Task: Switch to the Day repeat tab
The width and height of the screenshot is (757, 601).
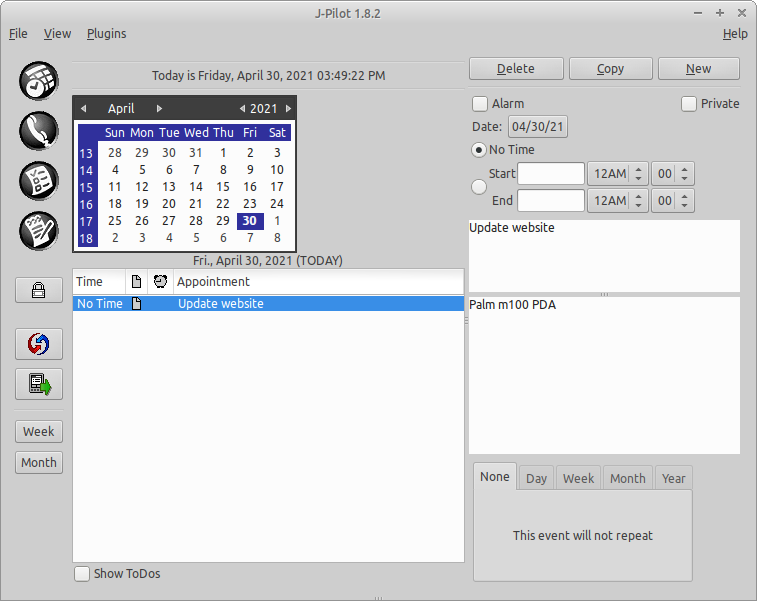Action: pyautogui.click(x=536, y=478)
